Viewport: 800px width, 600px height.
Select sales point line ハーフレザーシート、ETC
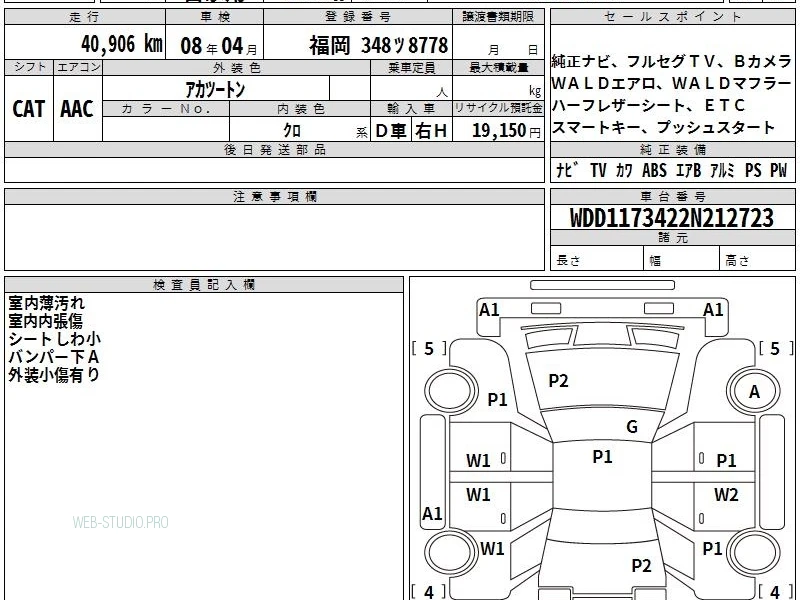pyautogui.click(x=648, y=105)
